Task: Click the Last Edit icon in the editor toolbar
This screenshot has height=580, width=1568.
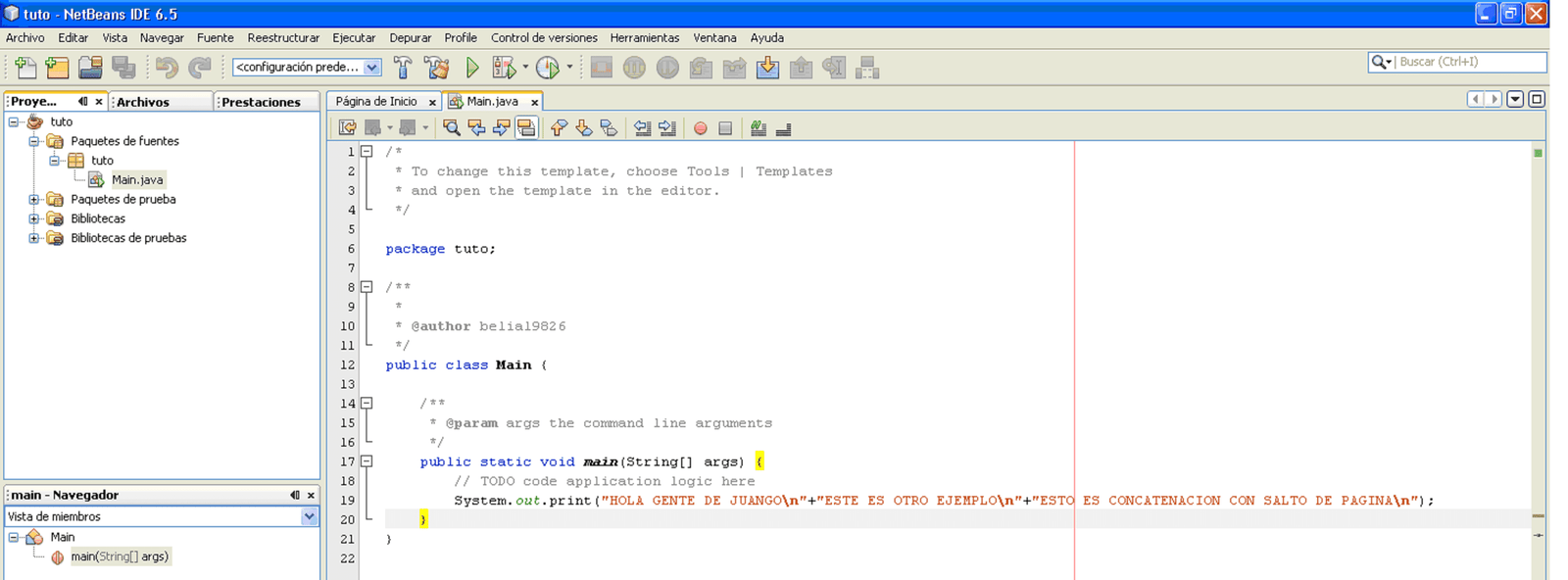Action: [x=347, y=127]
